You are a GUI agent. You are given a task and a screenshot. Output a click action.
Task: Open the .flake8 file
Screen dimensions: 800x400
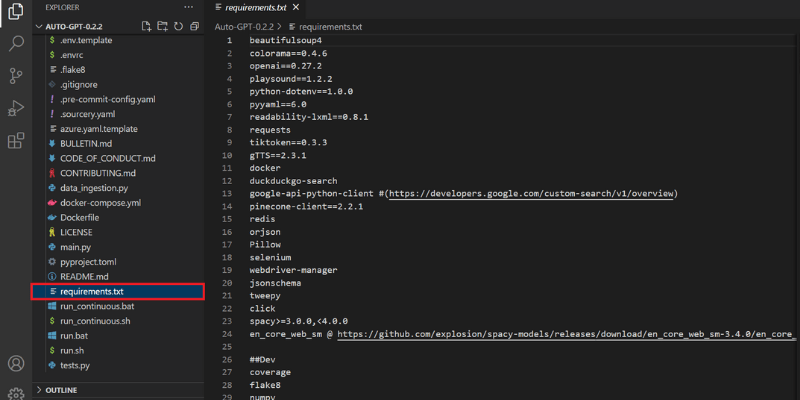pyautogui.click(x=72, y=69)
